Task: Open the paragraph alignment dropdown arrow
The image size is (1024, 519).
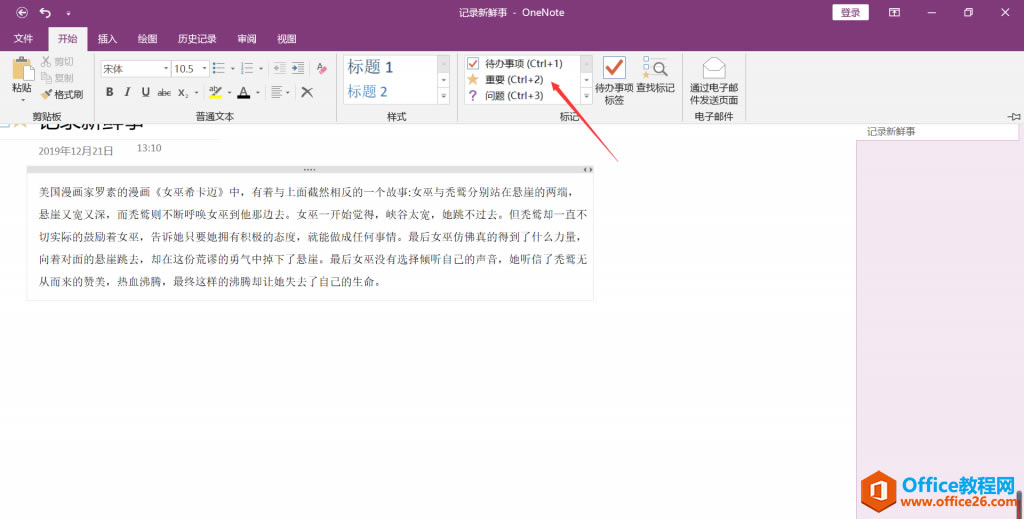Action: coord(288,93)
